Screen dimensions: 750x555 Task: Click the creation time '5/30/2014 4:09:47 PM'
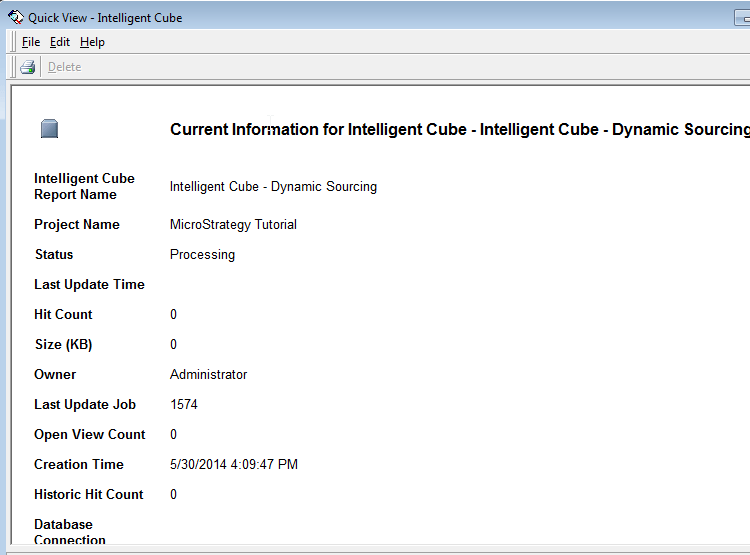[x=234, y=465]
